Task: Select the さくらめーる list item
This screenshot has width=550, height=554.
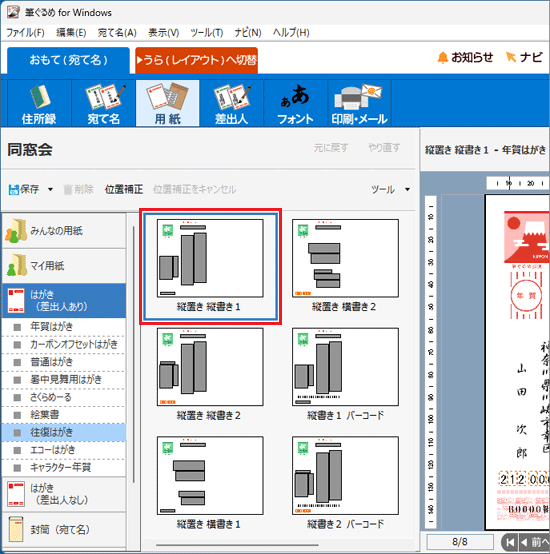Action: [x=64, y=397]
